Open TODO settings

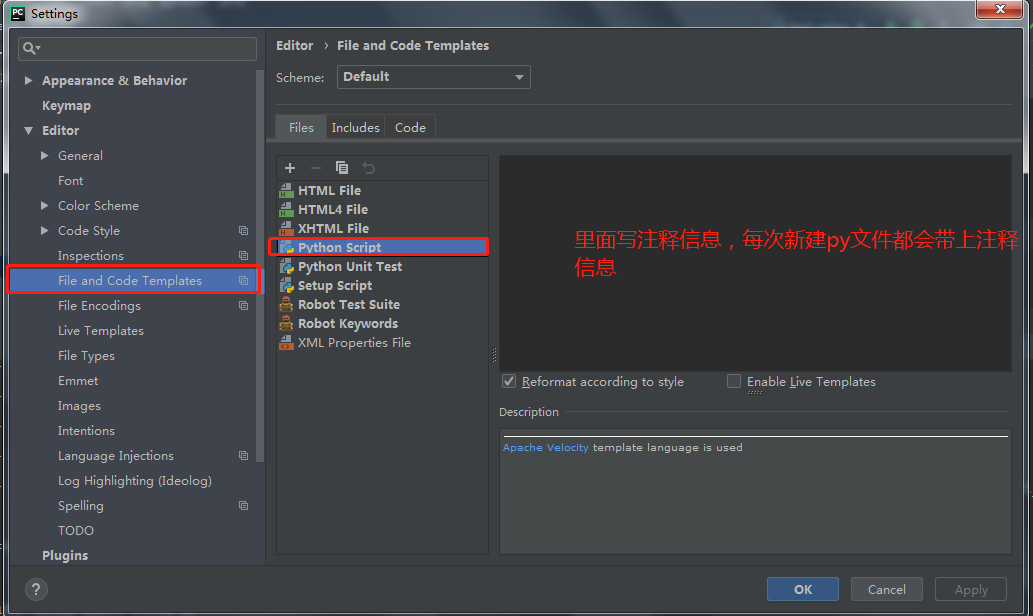[76, 530]
